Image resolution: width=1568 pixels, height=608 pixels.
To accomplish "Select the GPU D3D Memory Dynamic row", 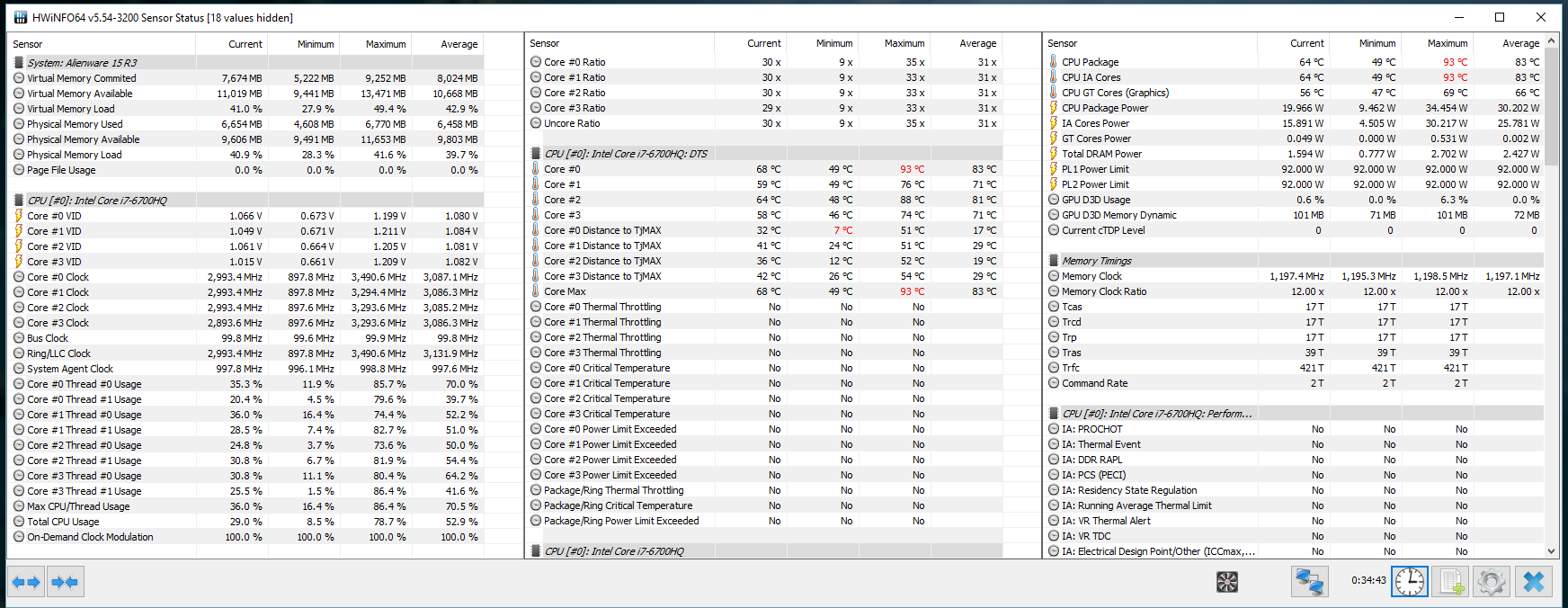I will tap(1295, 215).
